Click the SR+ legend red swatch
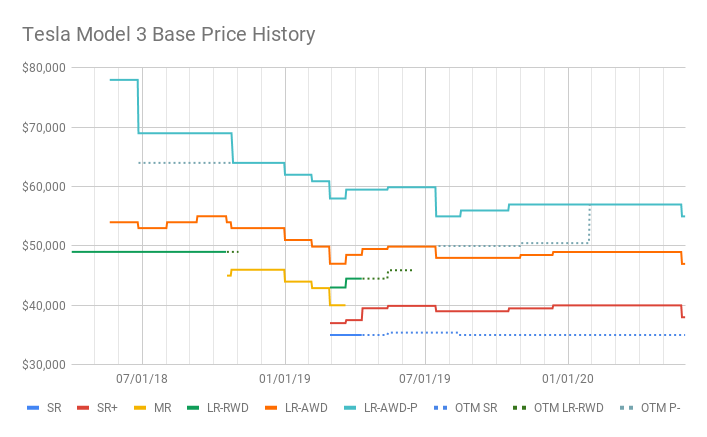The image size is (707, 437). click(82, 408)
